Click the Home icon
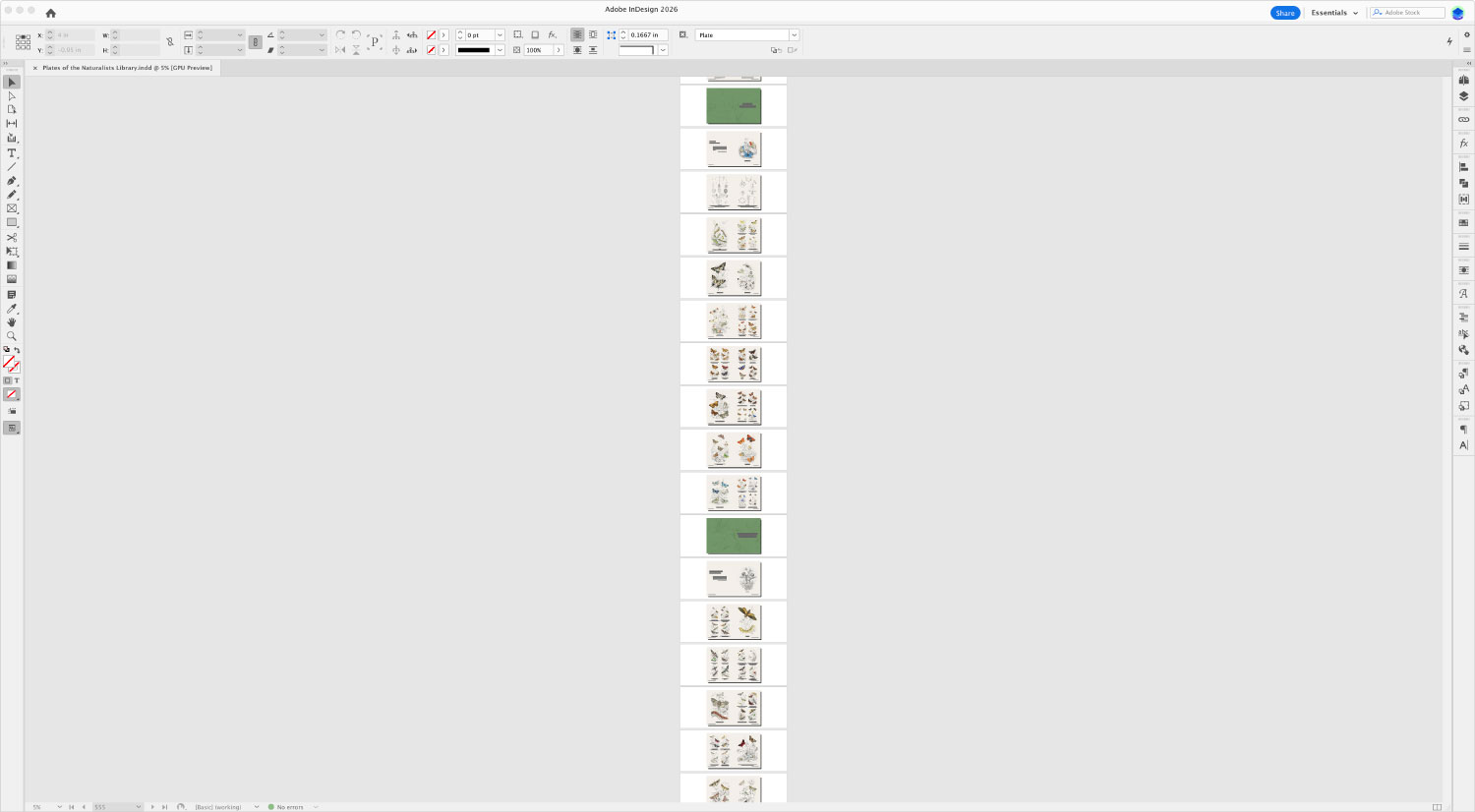Image resolution: width=1475 pixels, height=812 pixels. tap(51, 13)
